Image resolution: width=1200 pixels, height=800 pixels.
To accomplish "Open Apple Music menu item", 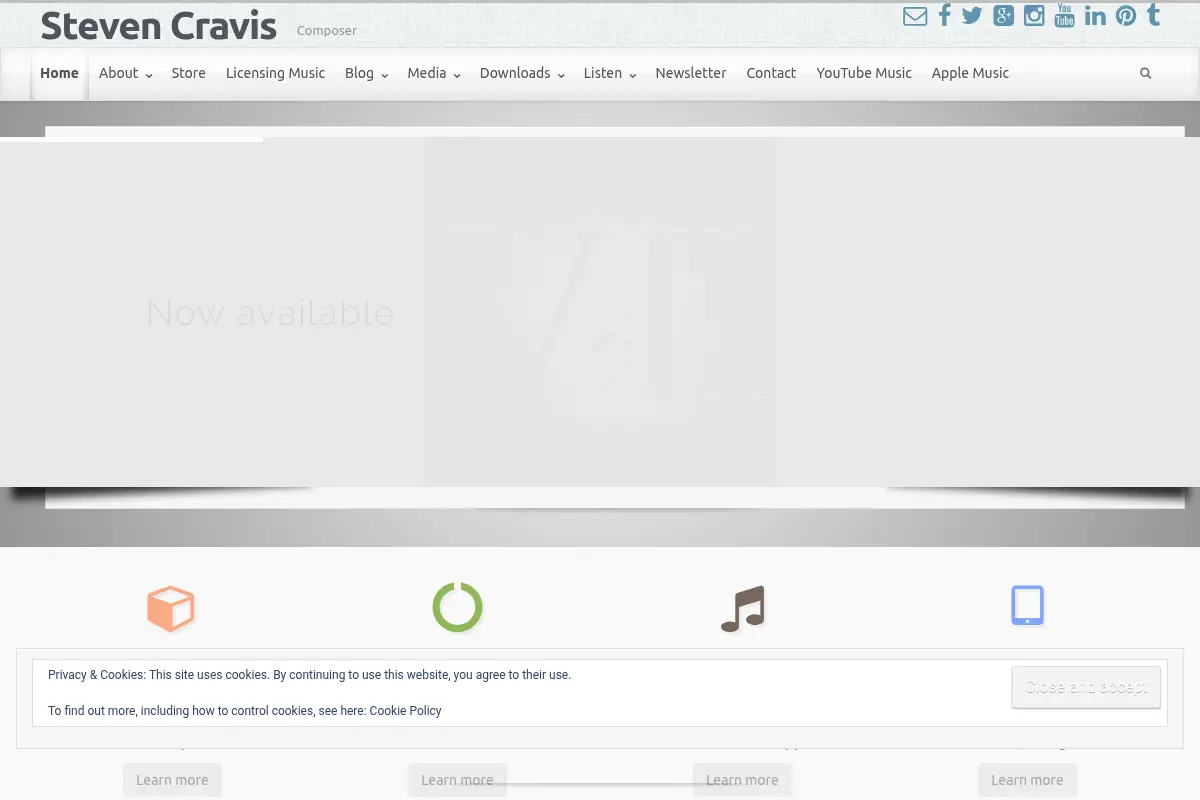I will pos(970,73).
